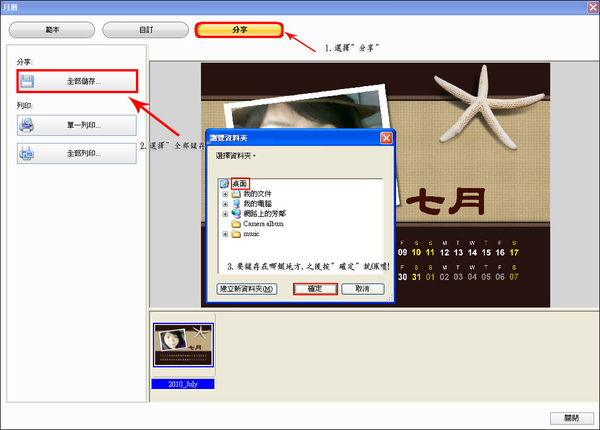This screenshot has width=600, height=430.
Task: Click the 我的文件 folder icon
Action: click(x=236, y=194)
